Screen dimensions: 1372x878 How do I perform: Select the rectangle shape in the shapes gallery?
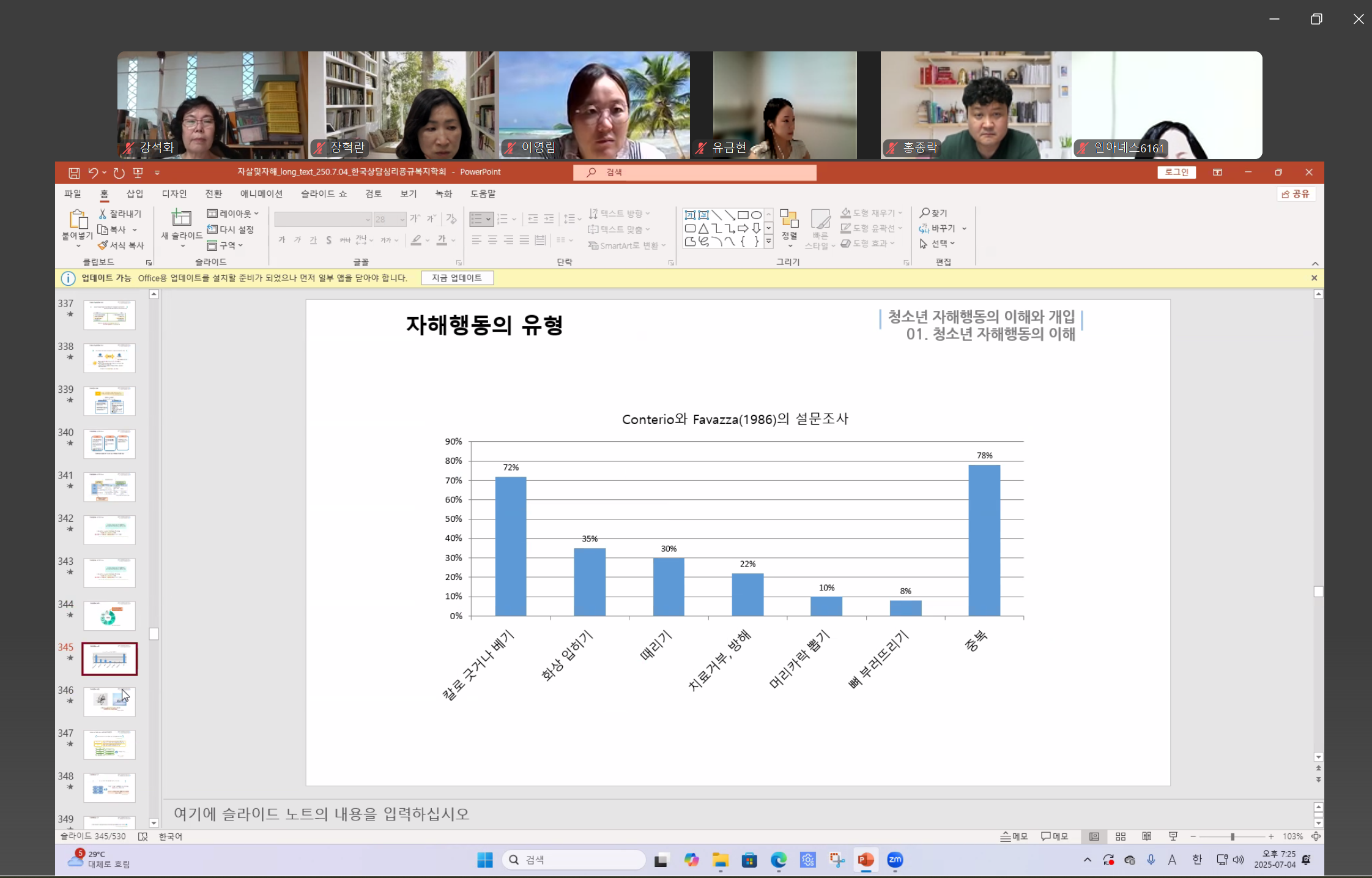click(743, 215)
